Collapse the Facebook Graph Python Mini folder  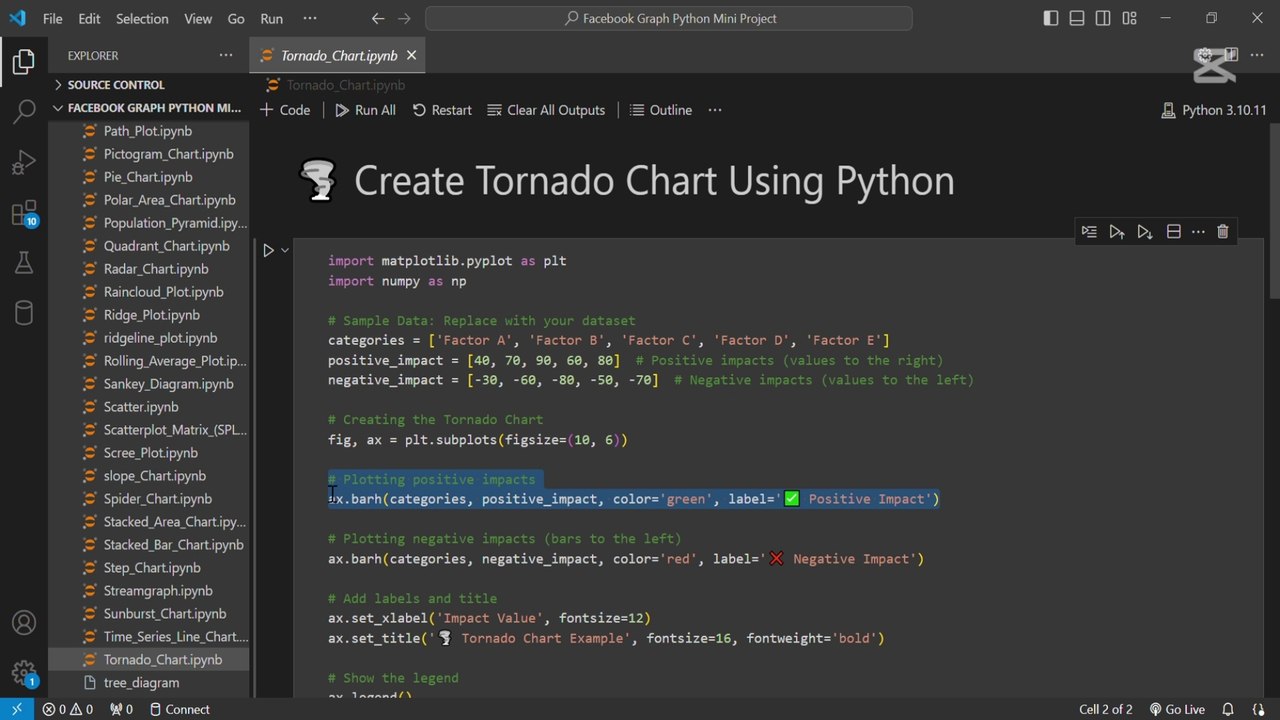[x=148, y=108]
